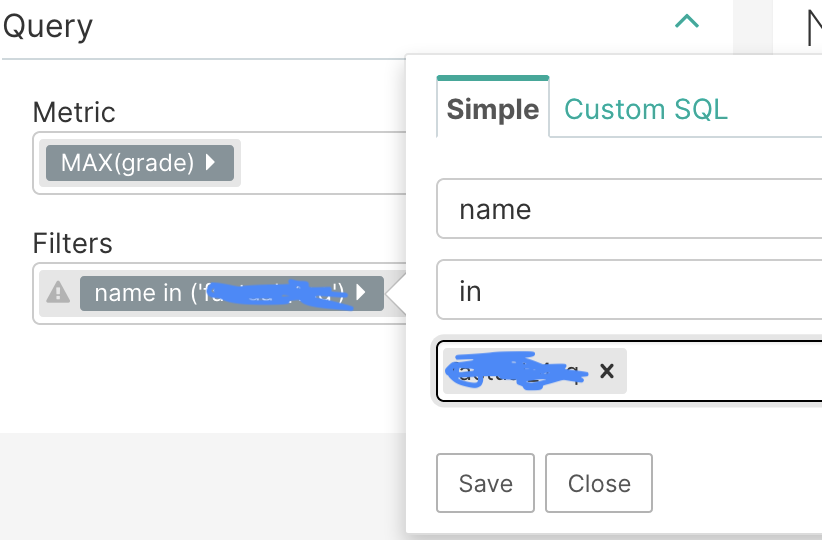822x540 pixels.
Task: Click the filter values input field
Action: coord(723,371)
